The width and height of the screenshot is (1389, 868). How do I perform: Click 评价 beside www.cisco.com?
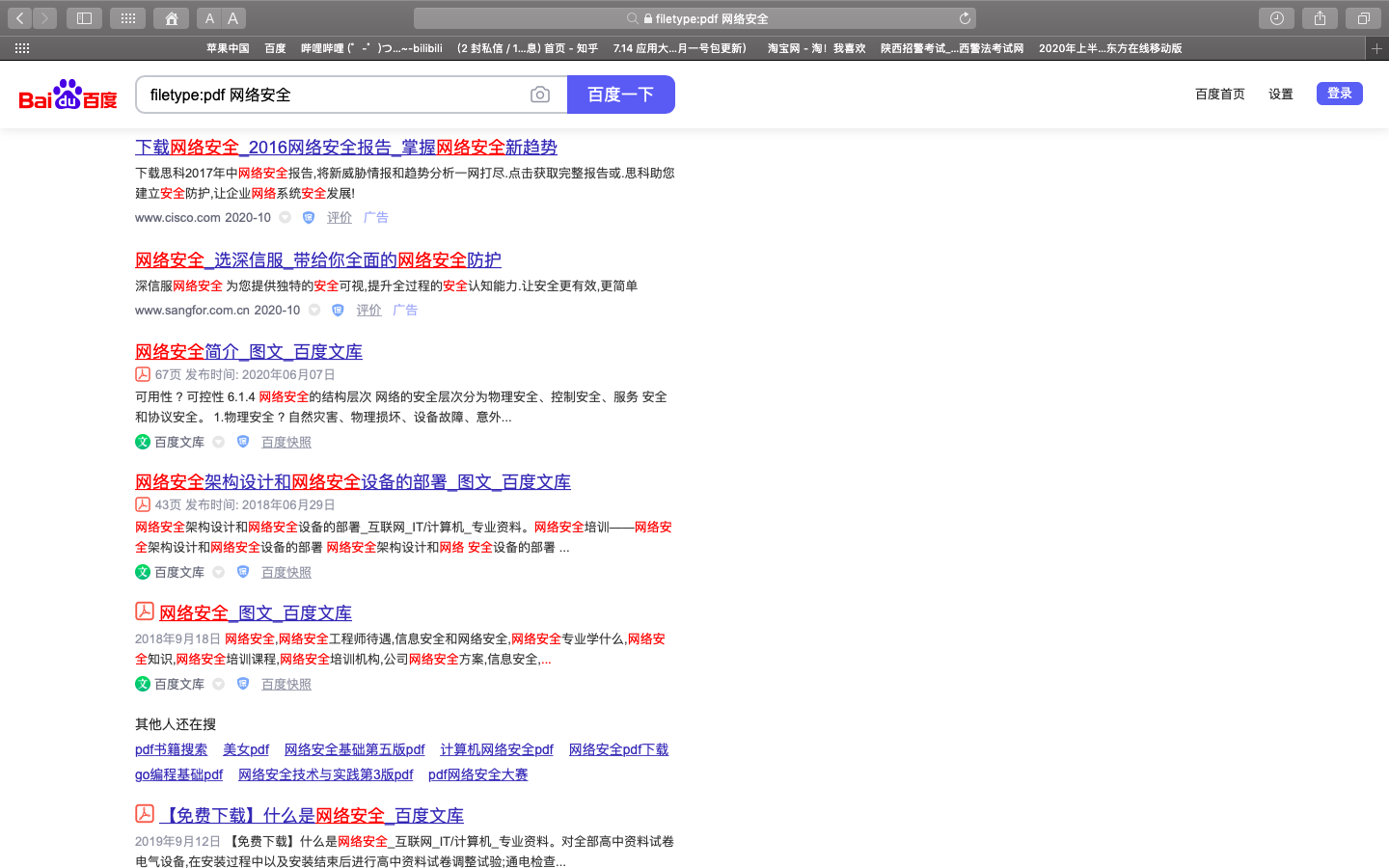[340, 218]
